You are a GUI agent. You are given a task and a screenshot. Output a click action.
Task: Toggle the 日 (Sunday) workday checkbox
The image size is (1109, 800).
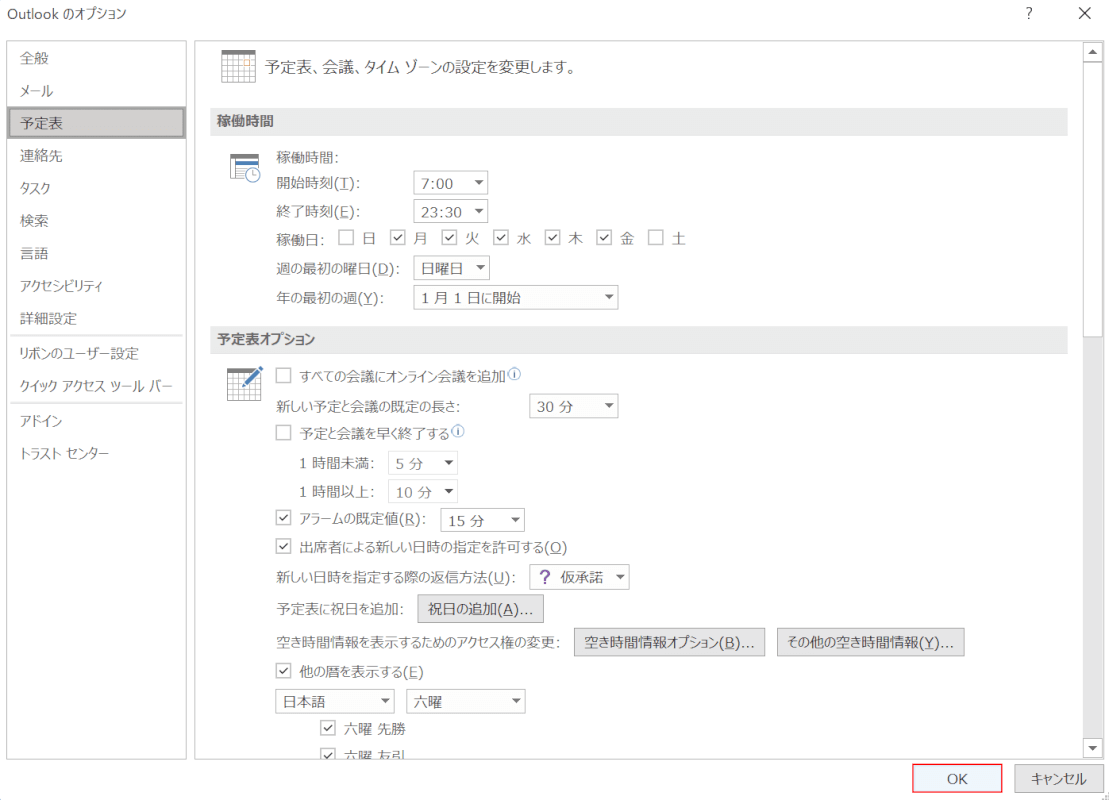346,238
